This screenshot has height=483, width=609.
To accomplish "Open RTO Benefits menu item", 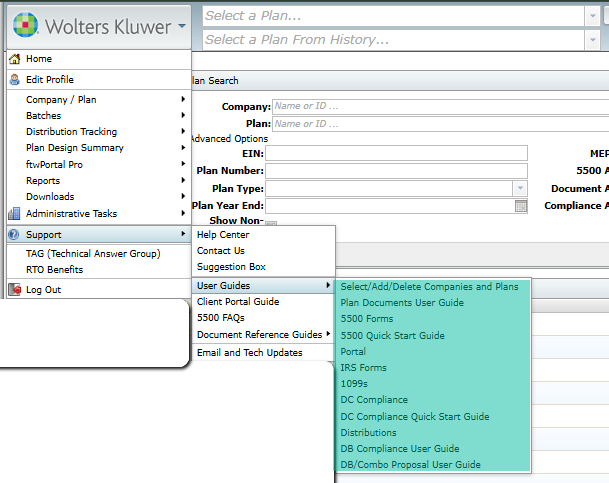I will point(99,269).
